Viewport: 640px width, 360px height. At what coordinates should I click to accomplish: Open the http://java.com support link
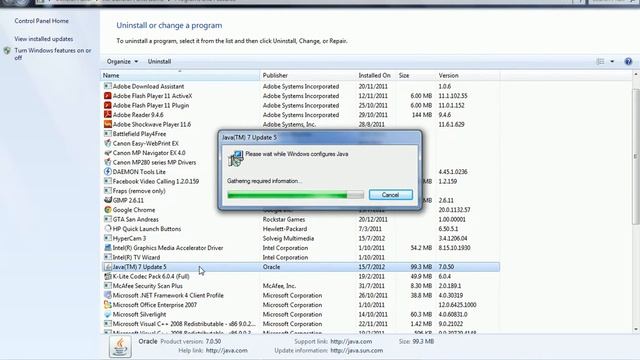click(x=351, y=341)
